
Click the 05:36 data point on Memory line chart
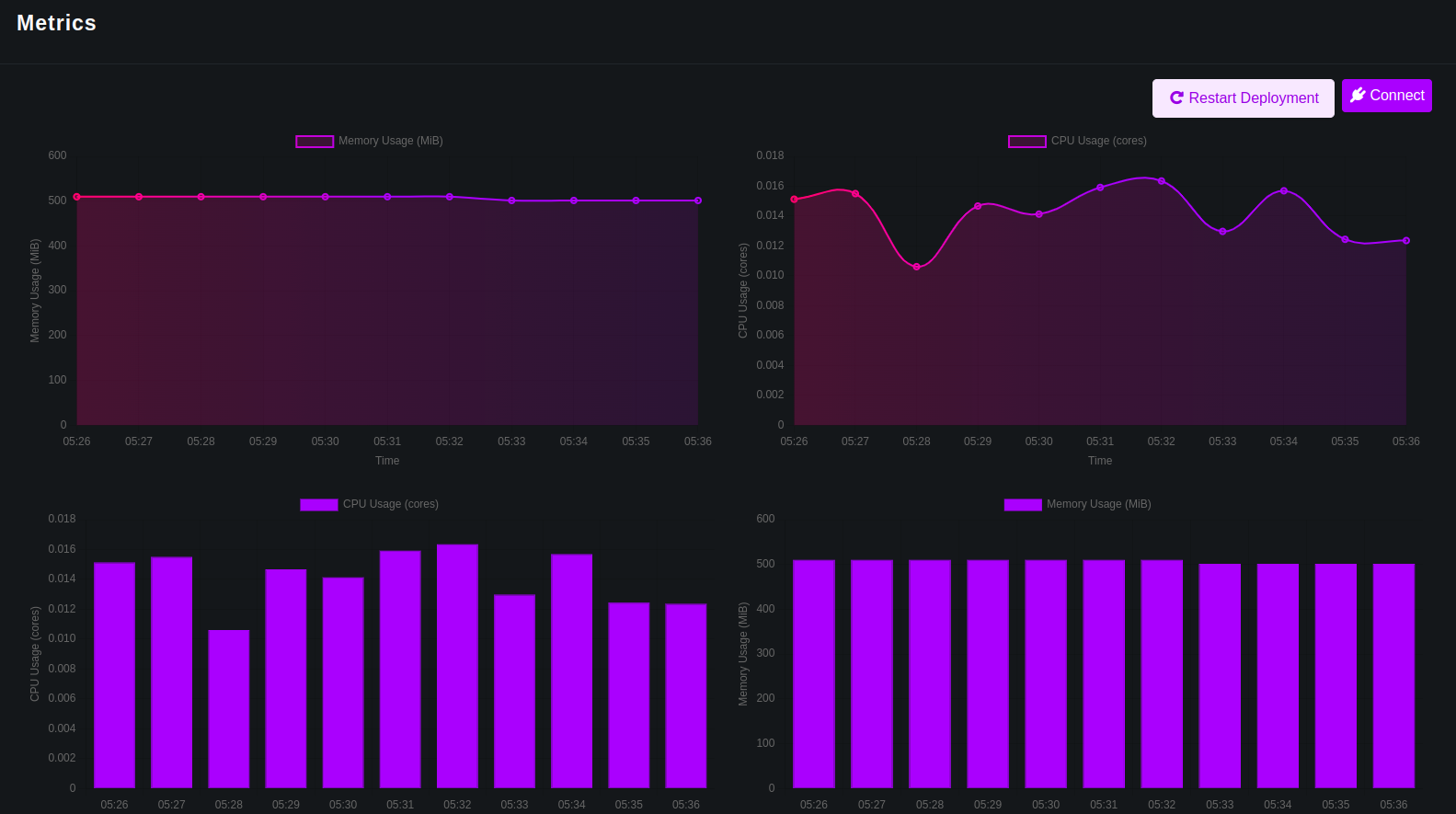point(698,201)
